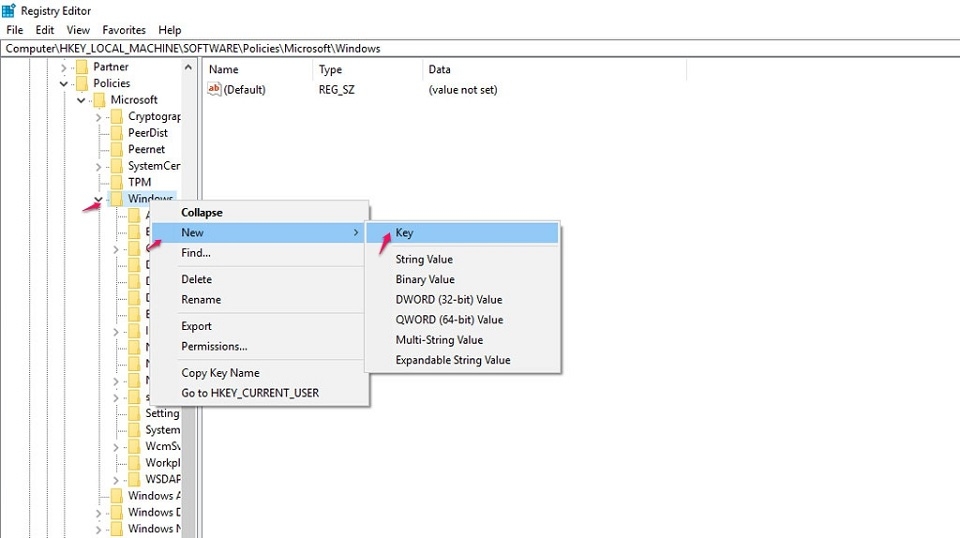
Task: Open the Help menu
Action: [x=170, y=30]
